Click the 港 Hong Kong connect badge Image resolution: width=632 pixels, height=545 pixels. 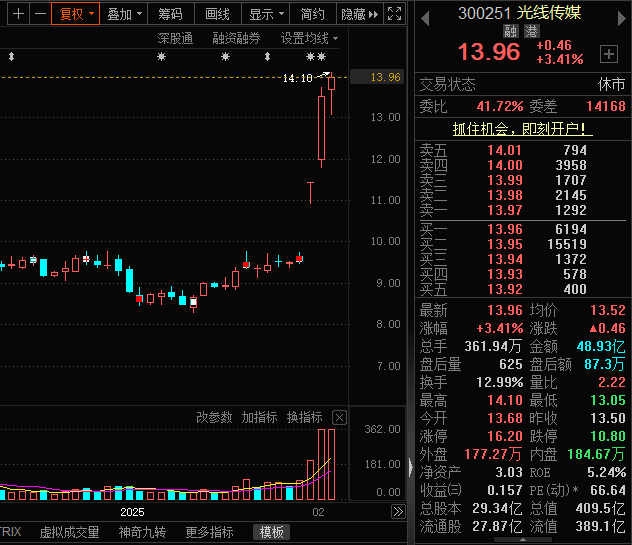pyautogui.click(x=530, y=32)
